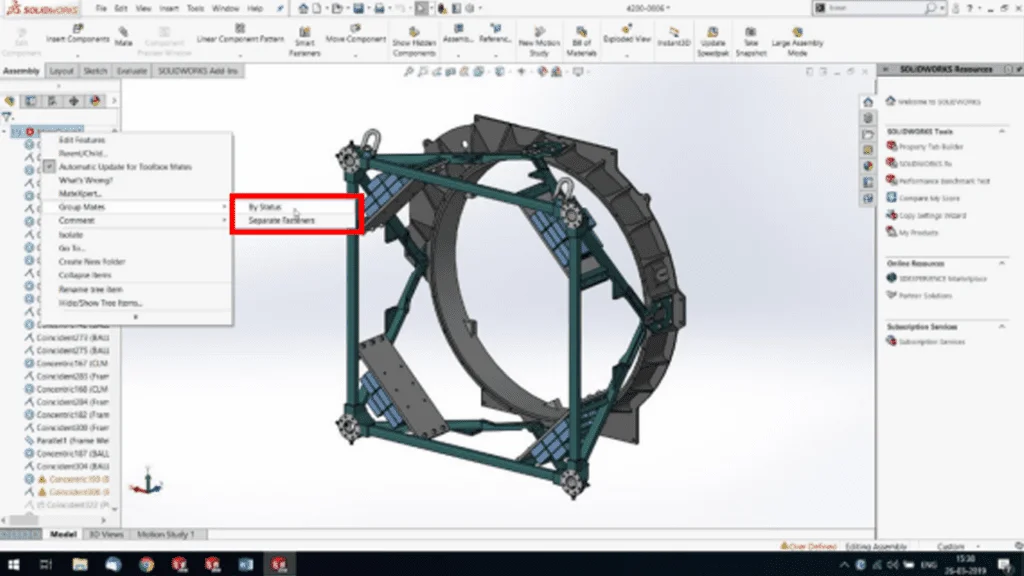Click Show Hidden Components
1024x576 pixels.
pyautogui.click(x=414, y=42)
